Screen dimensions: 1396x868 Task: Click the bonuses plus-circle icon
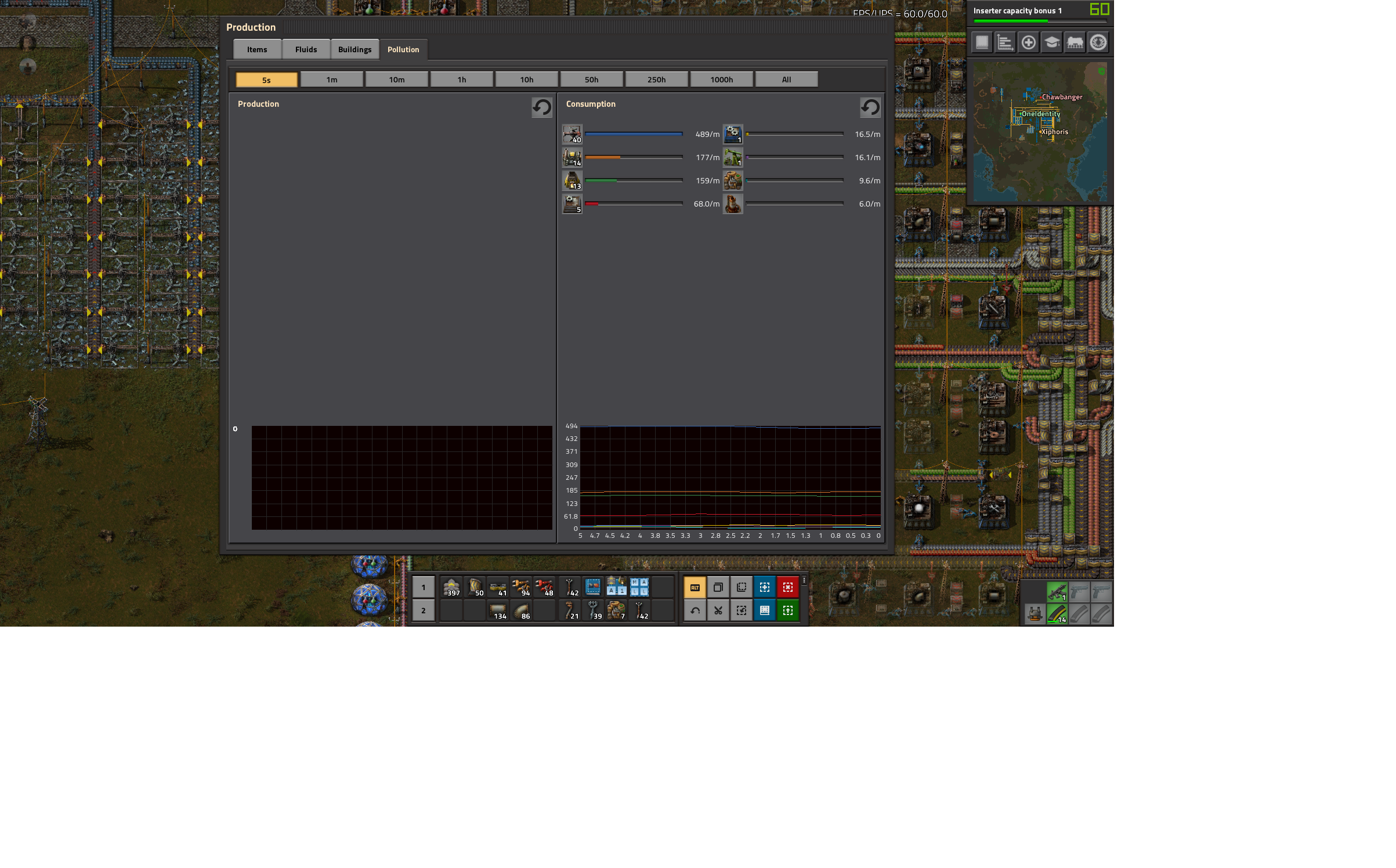click(1028, 42)
